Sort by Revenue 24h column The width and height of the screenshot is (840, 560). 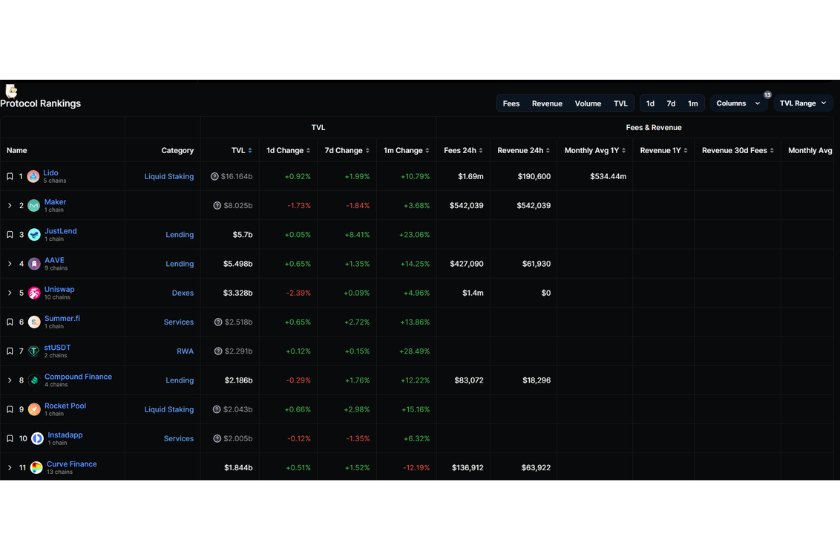(x=548, y=151)
